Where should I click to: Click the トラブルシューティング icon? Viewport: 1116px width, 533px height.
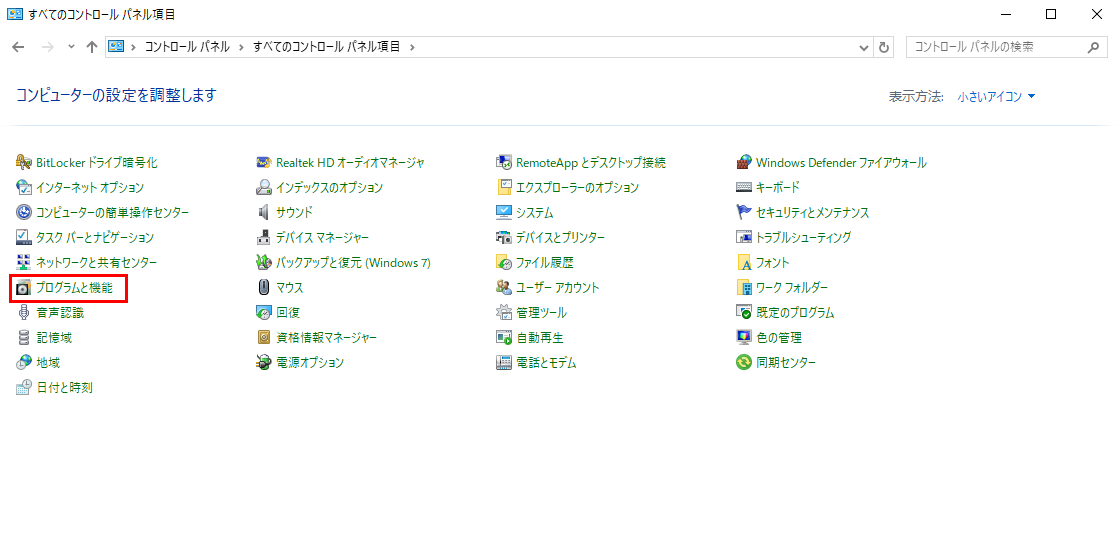[744, 238]
